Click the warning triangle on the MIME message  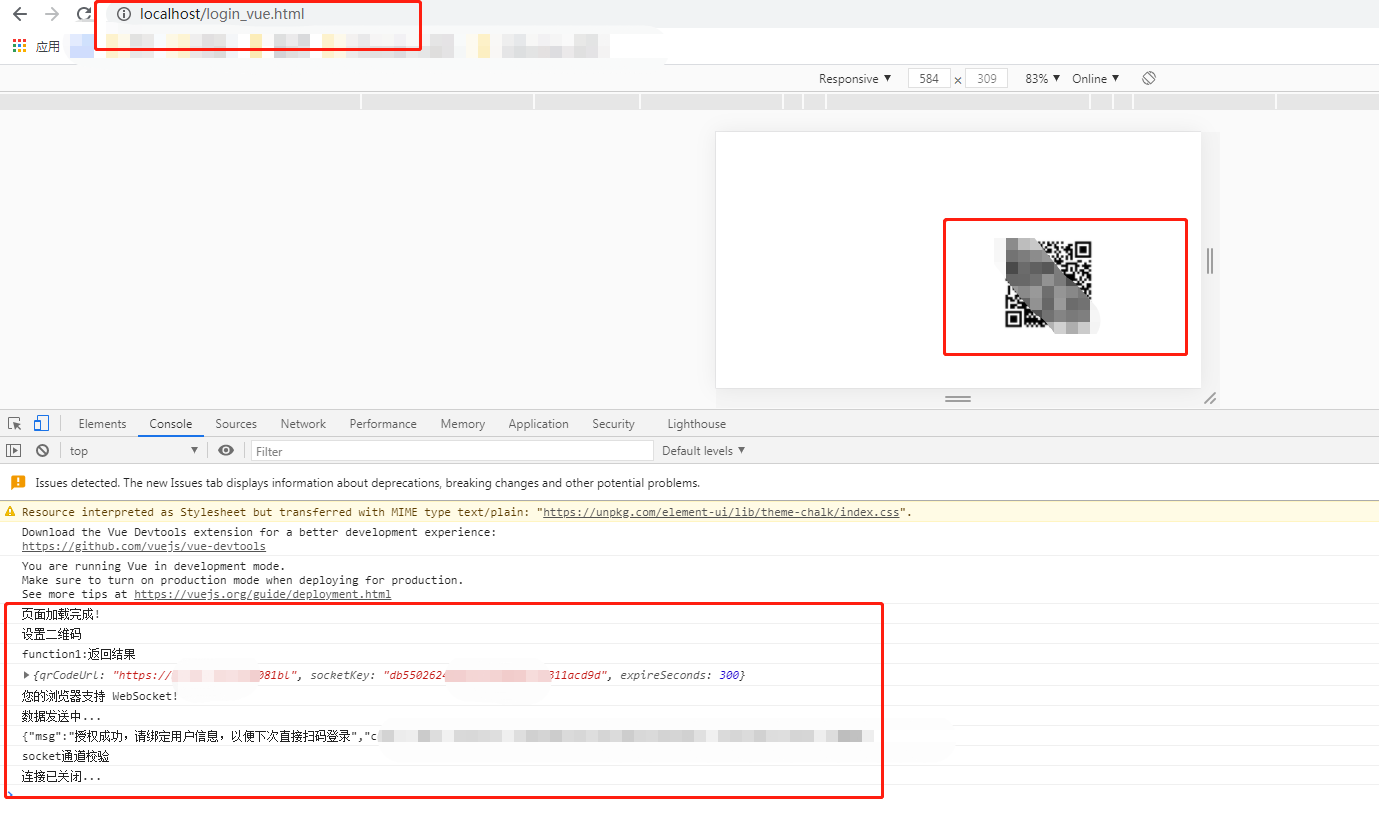pyautogui.click(x=11, y=512)
